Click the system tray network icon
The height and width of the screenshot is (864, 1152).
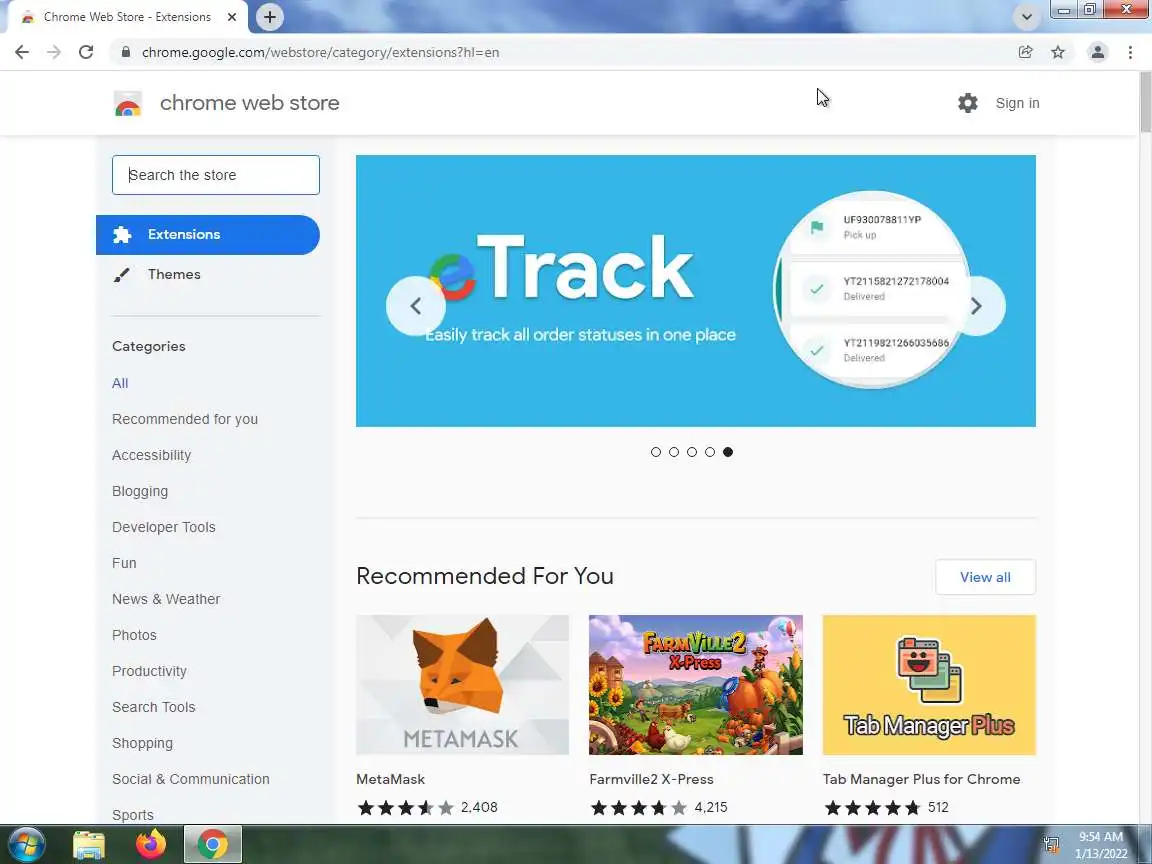point(1051,845)
